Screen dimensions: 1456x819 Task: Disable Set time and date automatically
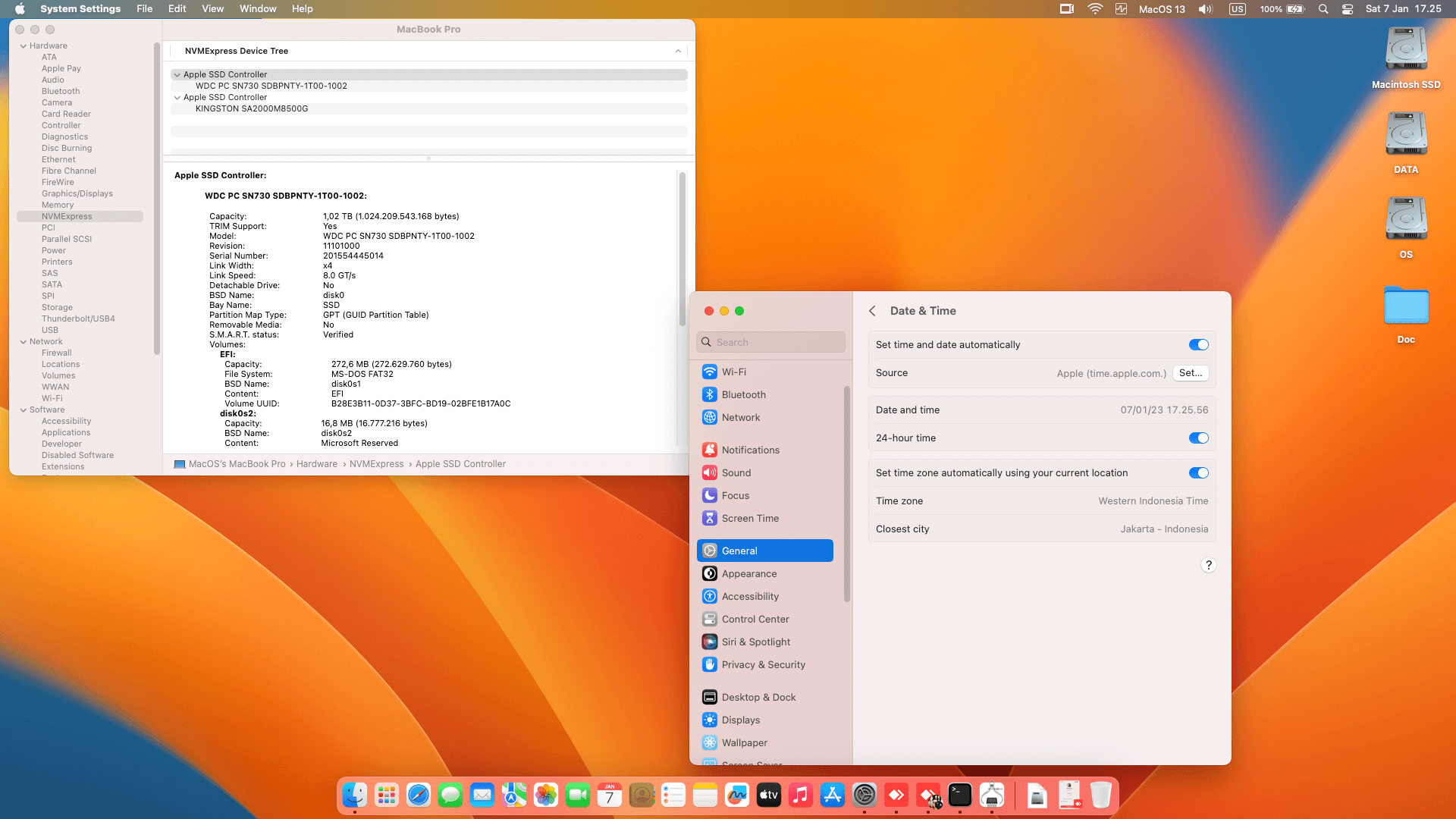(1198, 345)
